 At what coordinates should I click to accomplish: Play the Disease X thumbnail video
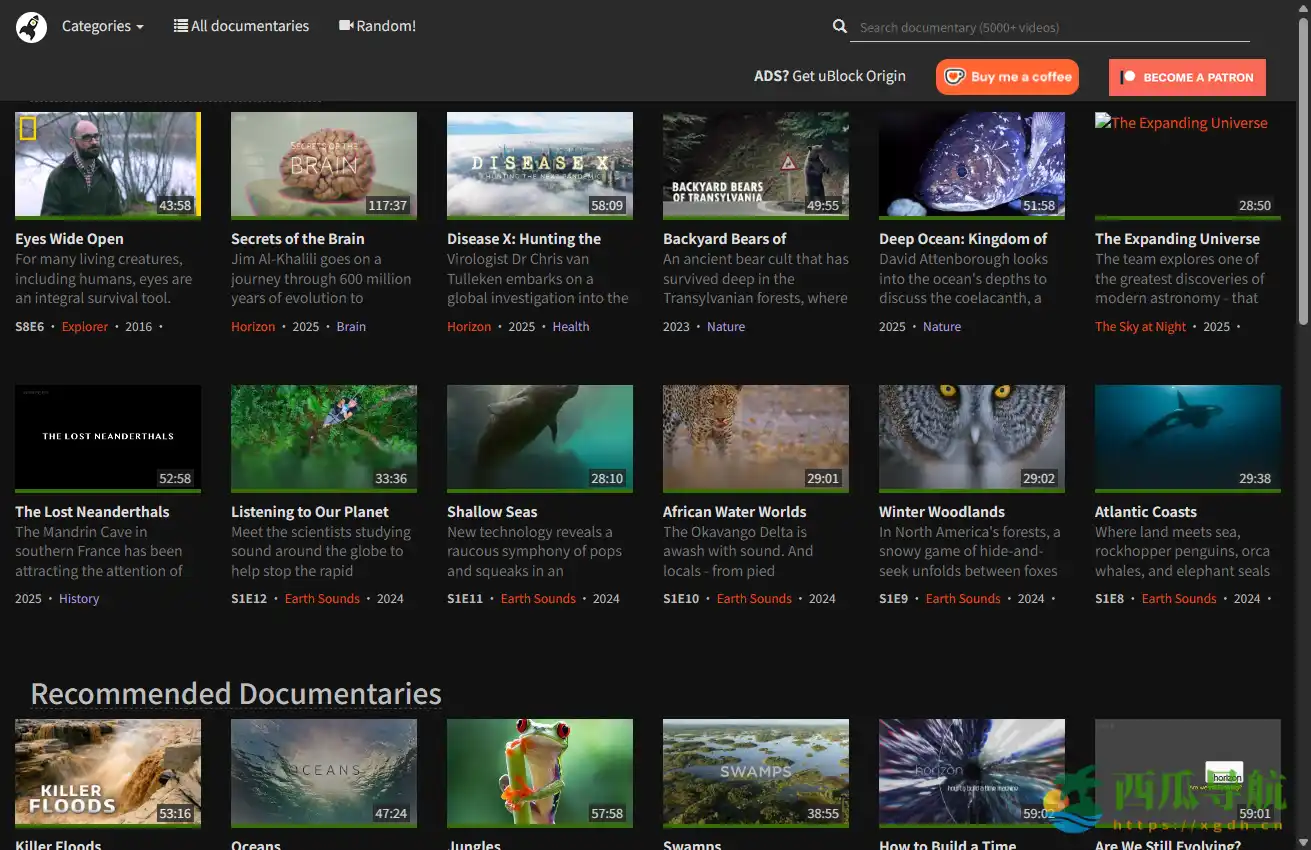(540, 164)
